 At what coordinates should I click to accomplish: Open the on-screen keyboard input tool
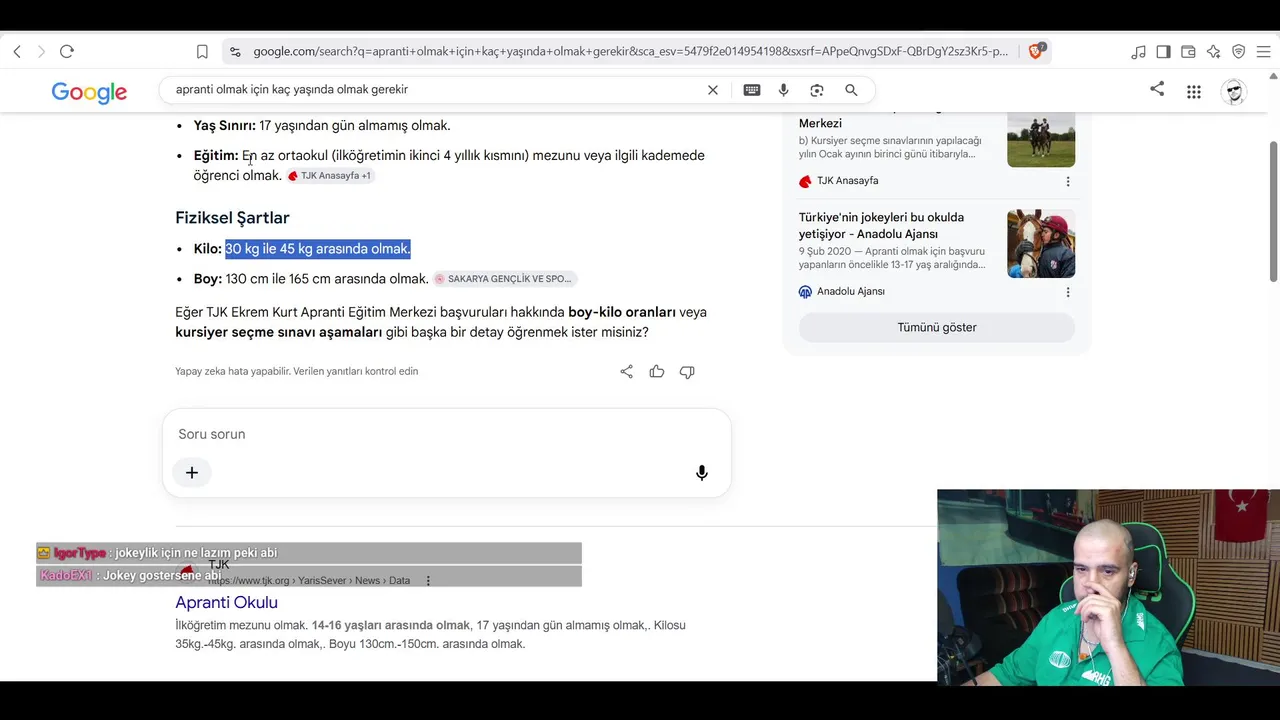pos(752,90)
